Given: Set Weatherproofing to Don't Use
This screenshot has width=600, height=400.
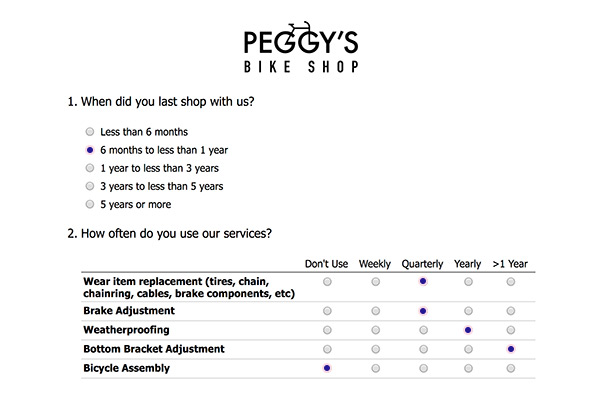Looking at the screenshot, I should (x=327, y=330).
